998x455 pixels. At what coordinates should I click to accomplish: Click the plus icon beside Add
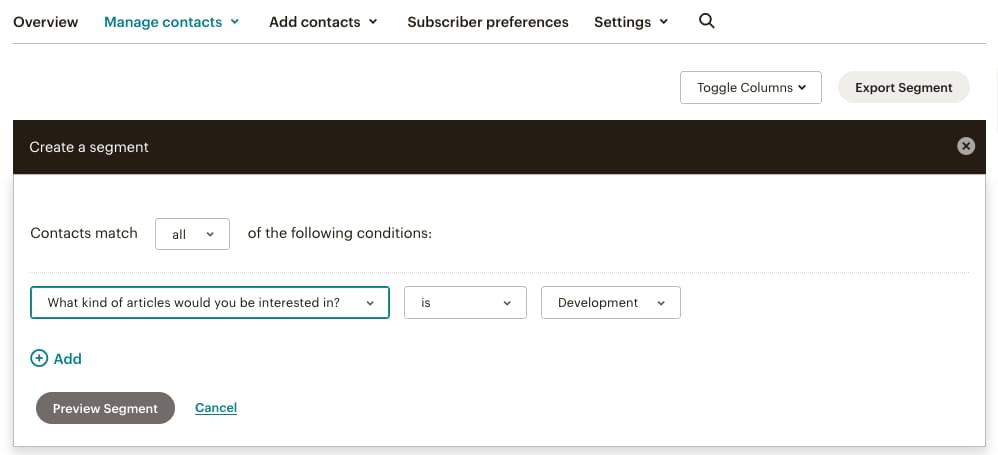pyautogui.click(x=39, y=358)
